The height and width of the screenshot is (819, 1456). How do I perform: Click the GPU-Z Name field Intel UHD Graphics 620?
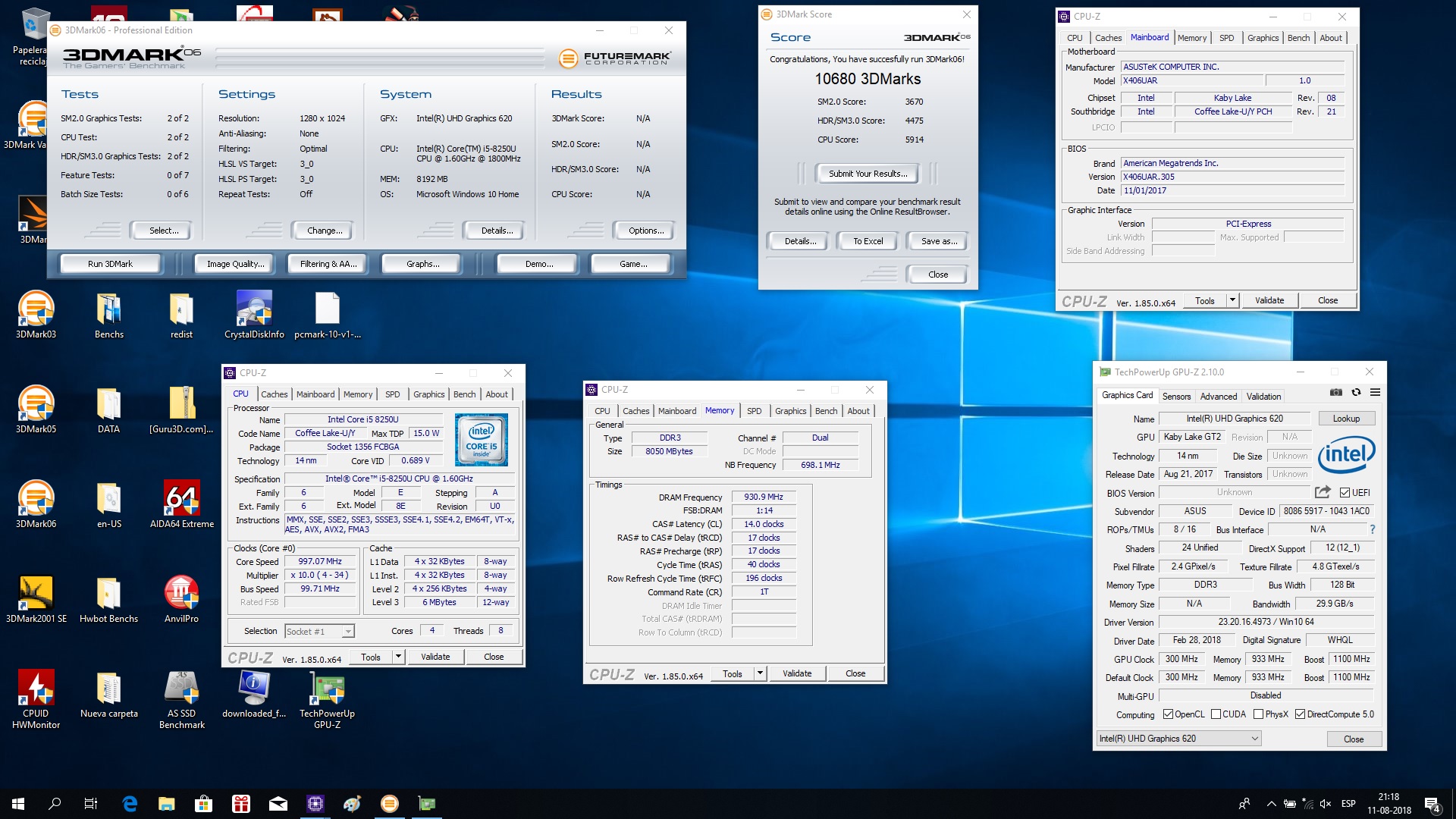[x=1234, y=419]
